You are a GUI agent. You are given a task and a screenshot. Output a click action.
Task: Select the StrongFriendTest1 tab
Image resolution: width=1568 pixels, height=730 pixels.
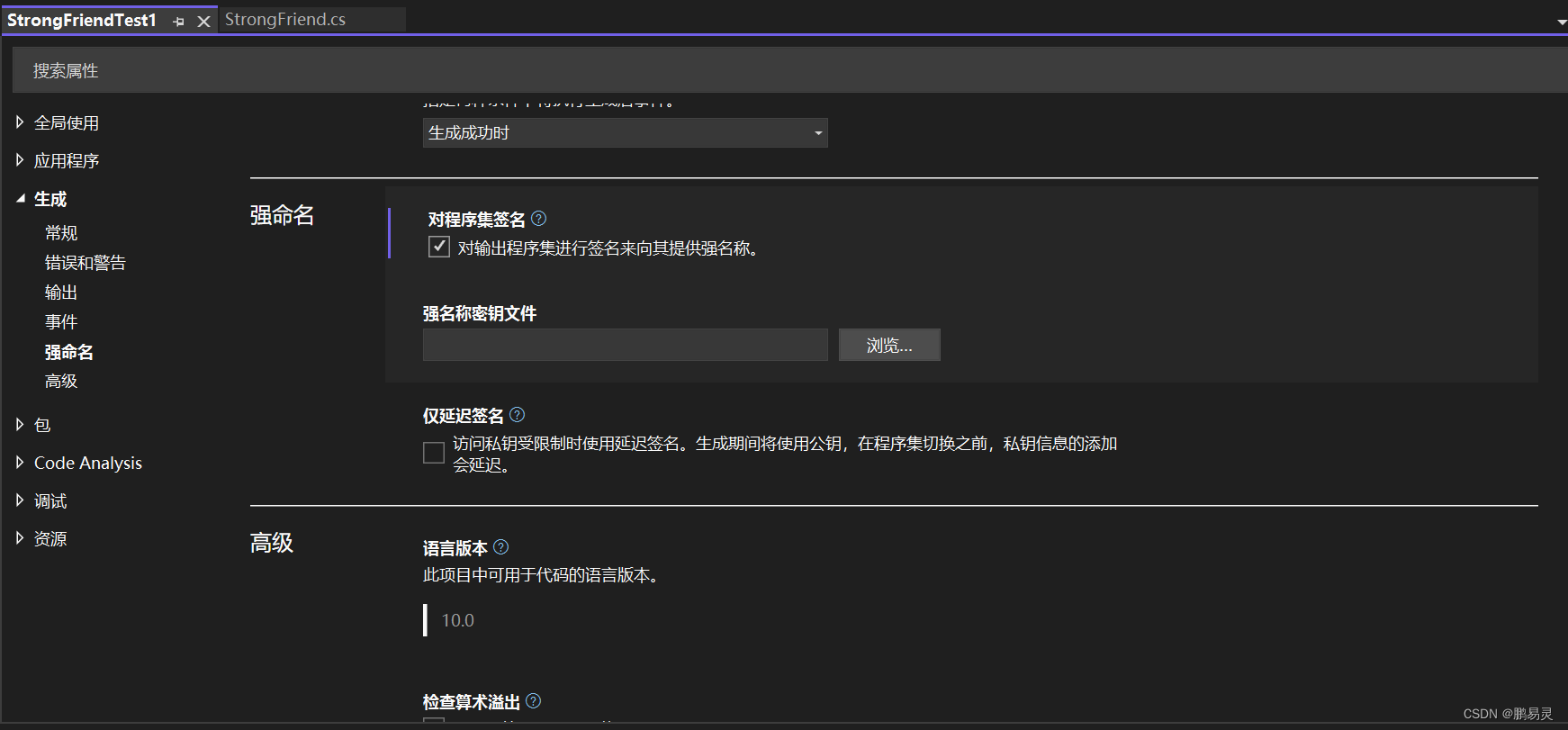tap(82, 20)
